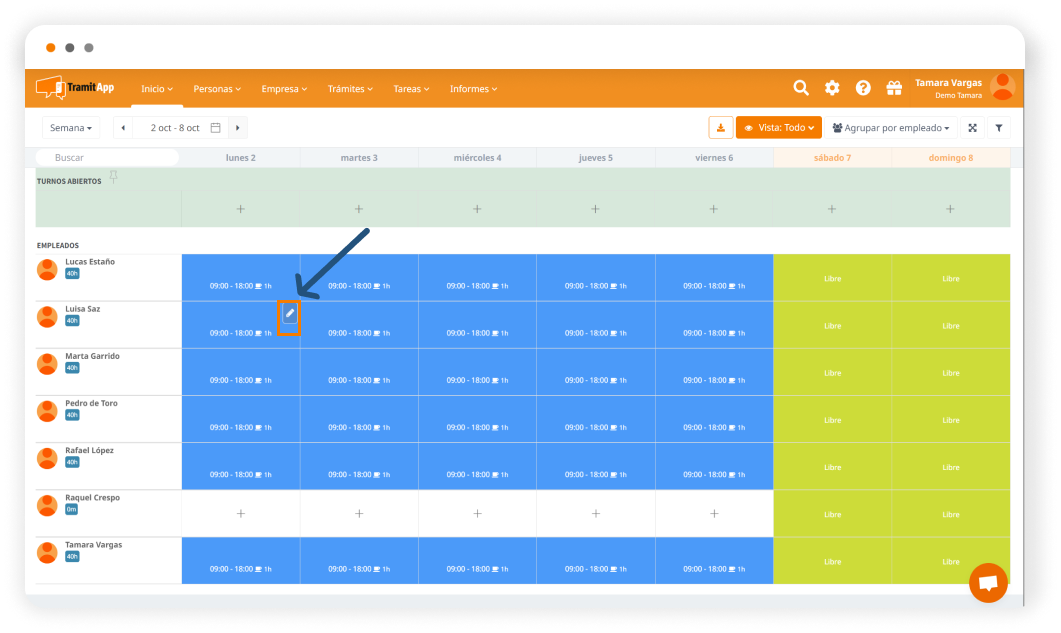The height and width of the screenshot is (633, 1061).
Task: Open the Informes menu
Action: pyautogui.click(x=473, y=89)
